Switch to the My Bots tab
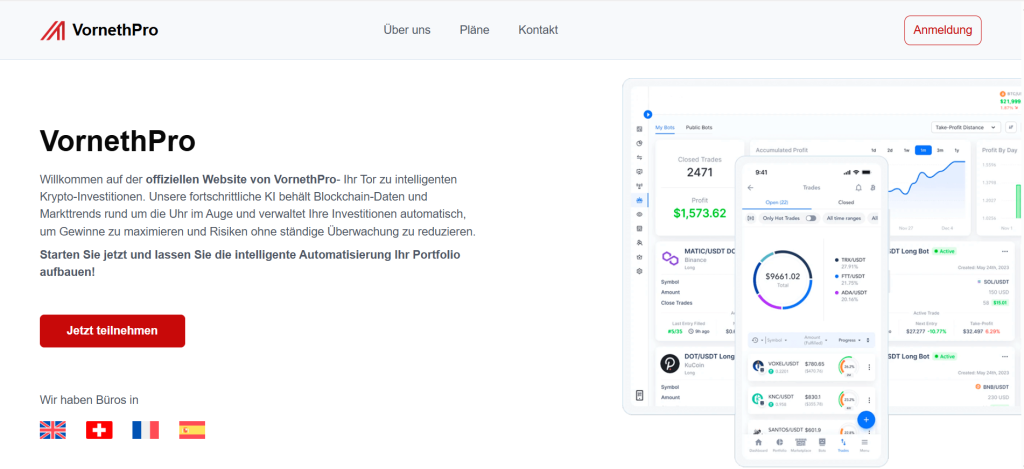 click(x=665, y=127)
